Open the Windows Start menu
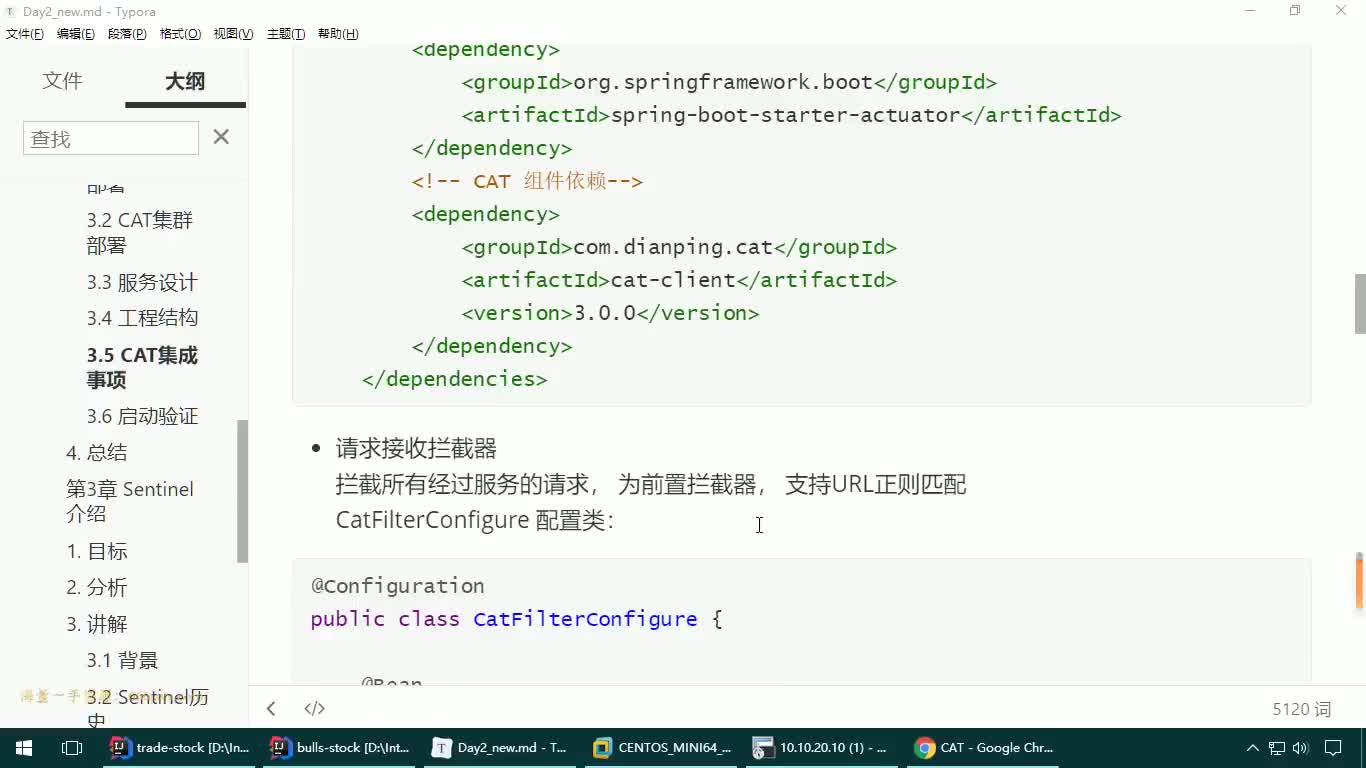The image size is (1366, 768). (x=24, y=748)
